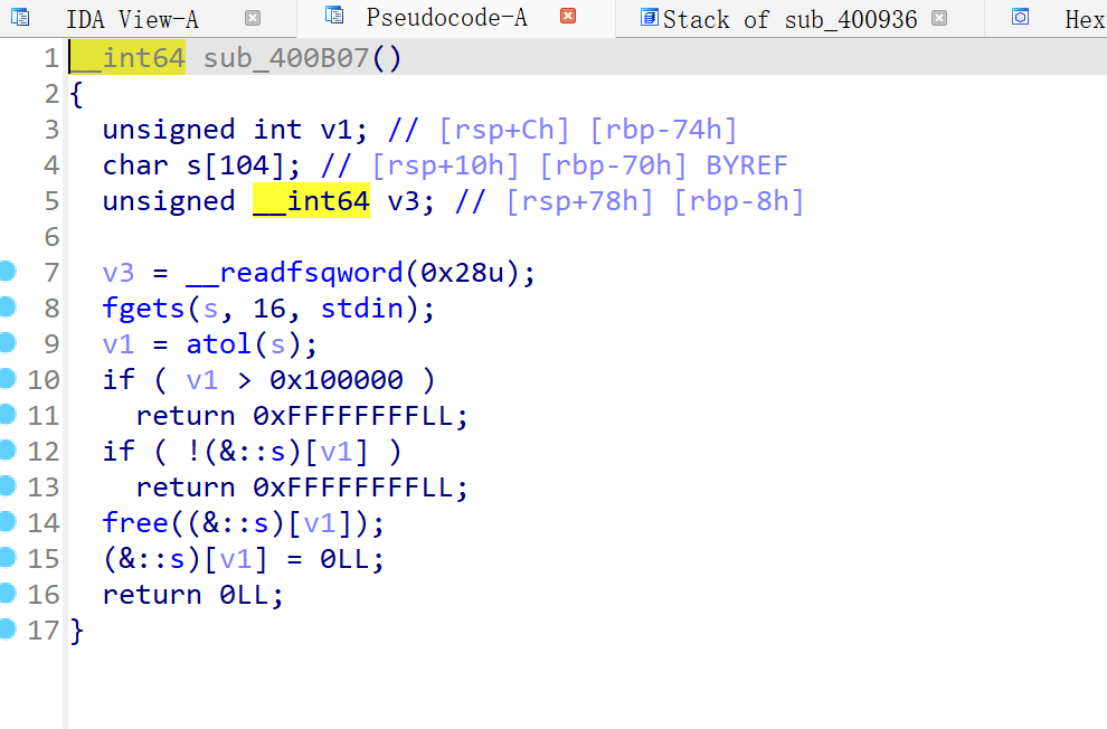Image resolution: width=1107 pixels, height=729 pixels.
Task: Click the Stack of sub_400936 tab icon
Action: [649, 17]
